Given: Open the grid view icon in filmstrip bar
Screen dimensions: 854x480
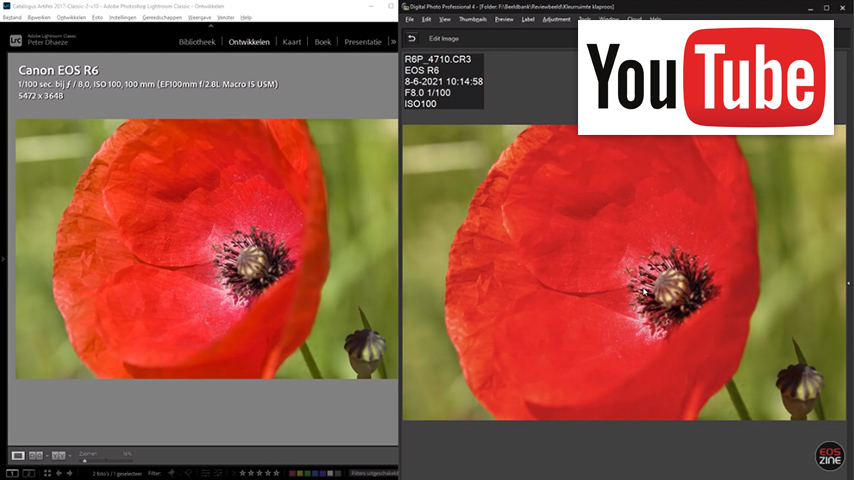Looking at the screenshot, I should point(45,473).
